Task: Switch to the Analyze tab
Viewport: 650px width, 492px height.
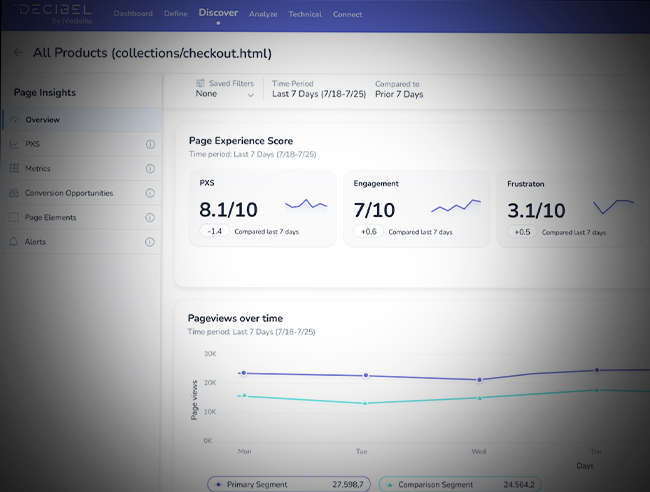Action: [x=262, y=15]
